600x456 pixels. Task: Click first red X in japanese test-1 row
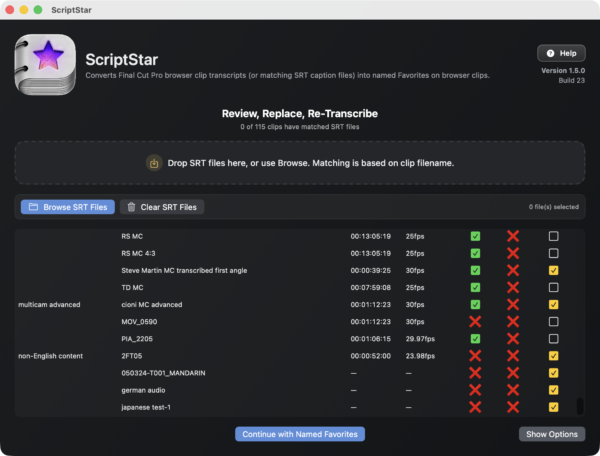[475, 407]
